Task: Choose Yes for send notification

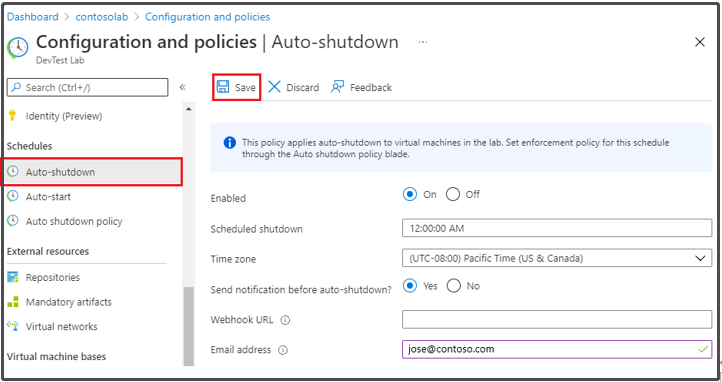Action: tap(409, 286)
